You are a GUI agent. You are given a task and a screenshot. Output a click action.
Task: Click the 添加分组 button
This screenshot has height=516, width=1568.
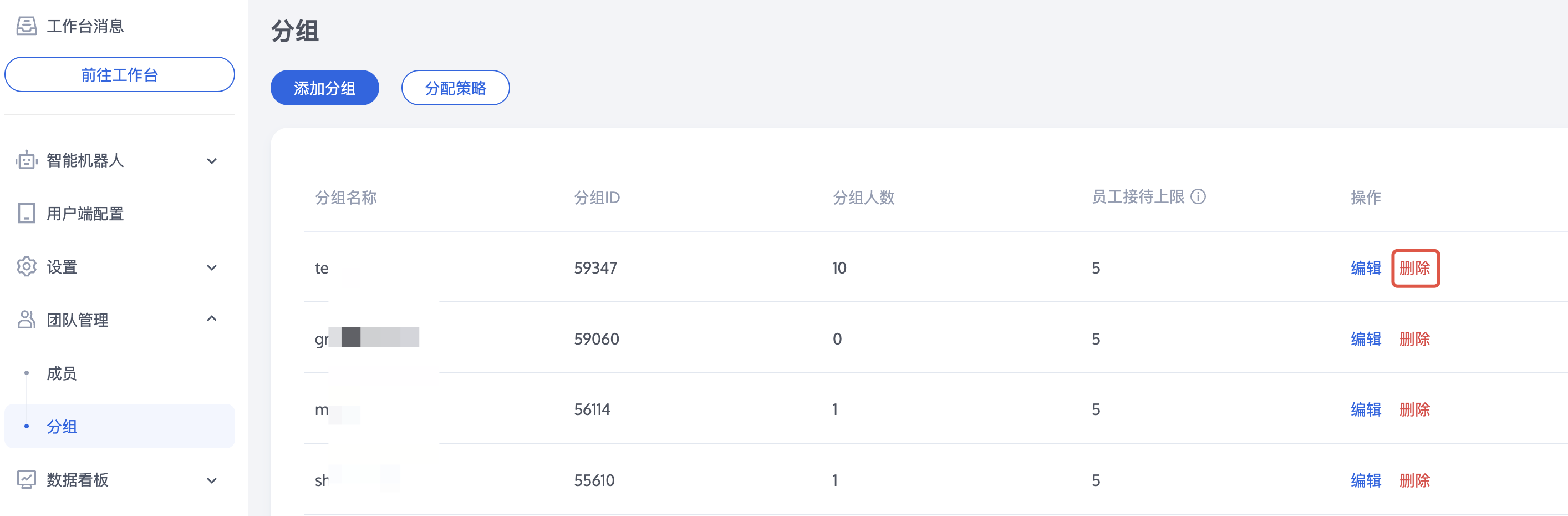[x=324, y=88]
